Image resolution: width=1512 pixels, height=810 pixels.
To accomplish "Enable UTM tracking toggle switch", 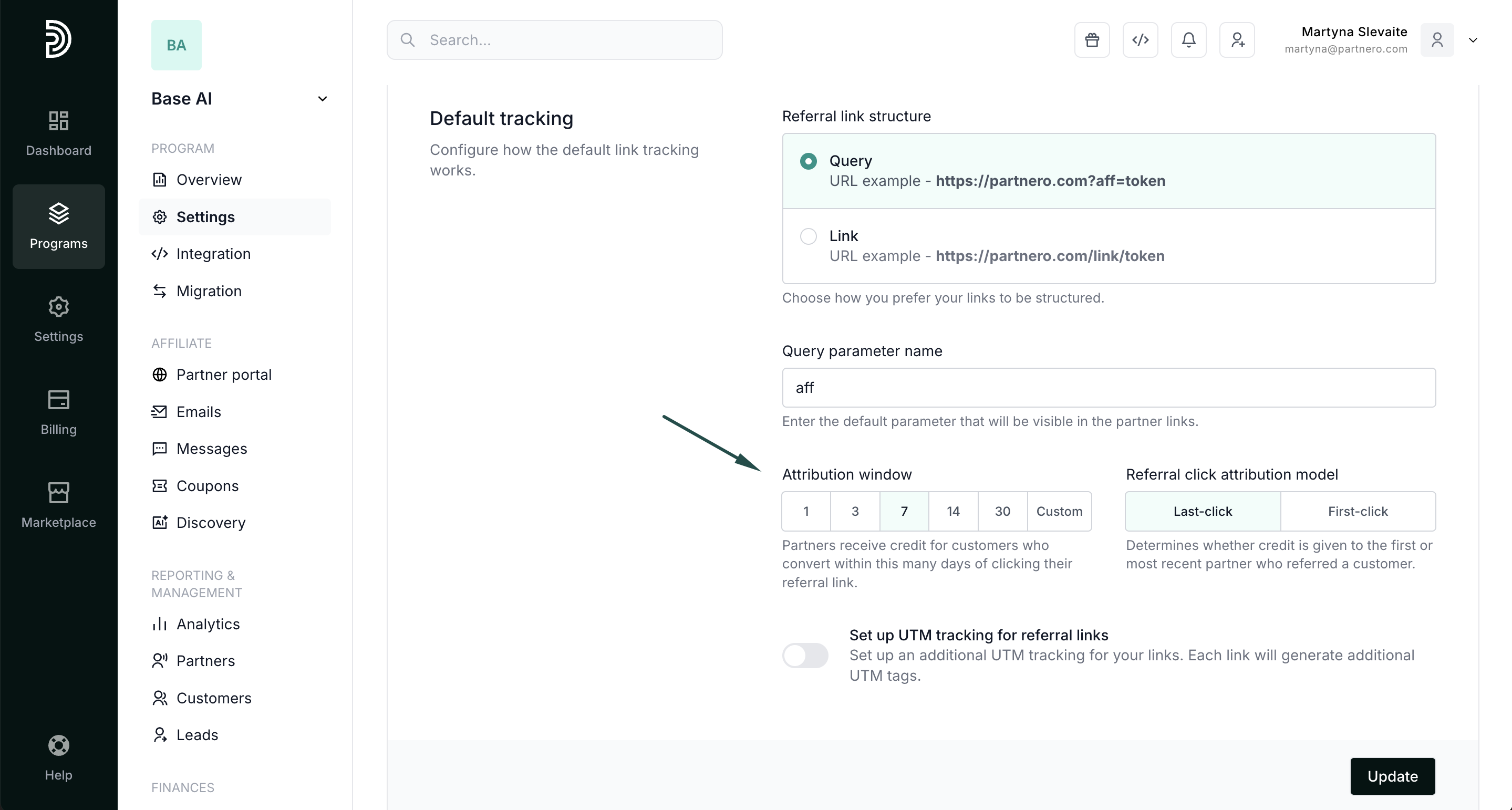I will (805, 655).
